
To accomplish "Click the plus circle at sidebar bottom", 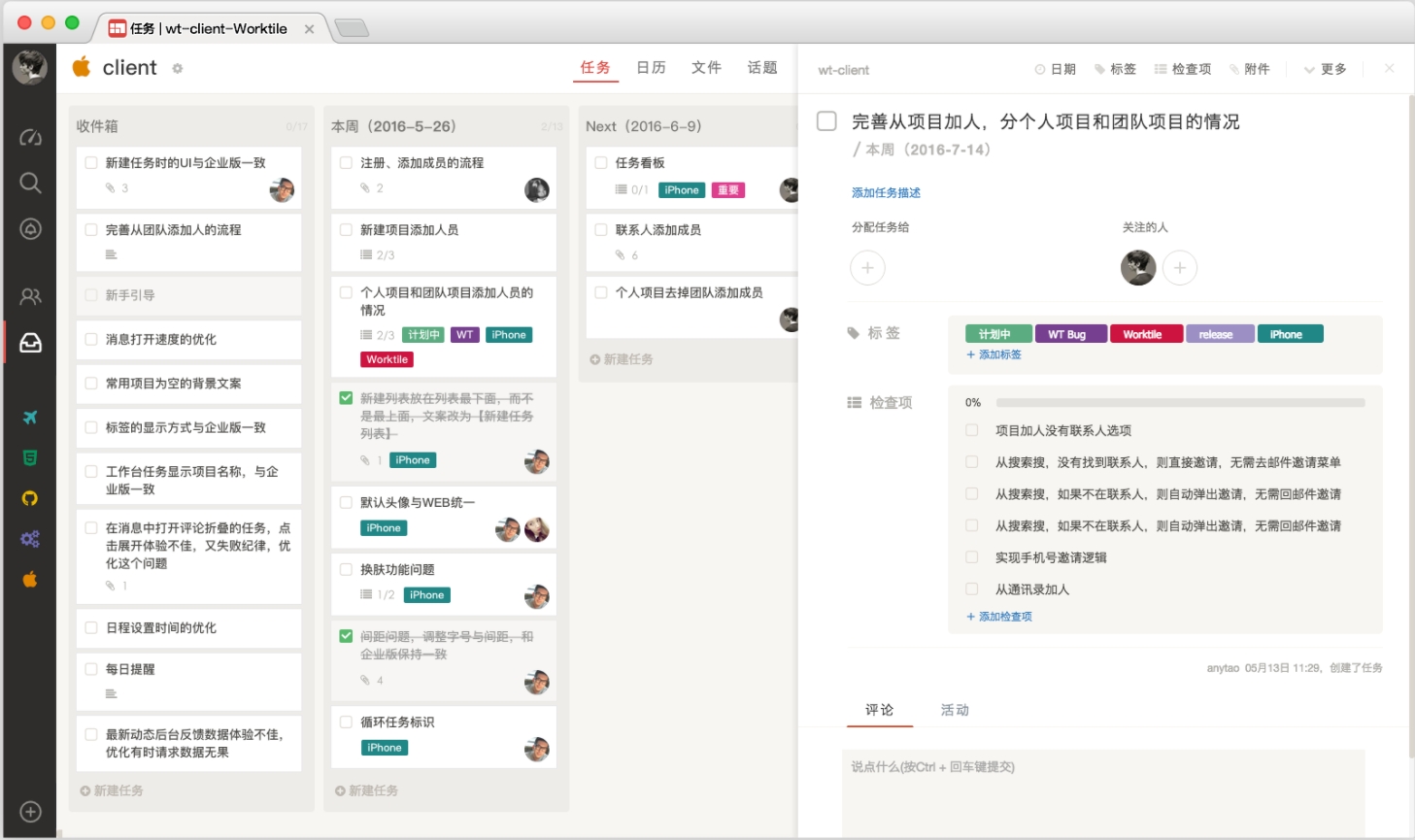I will pos(30,812).
